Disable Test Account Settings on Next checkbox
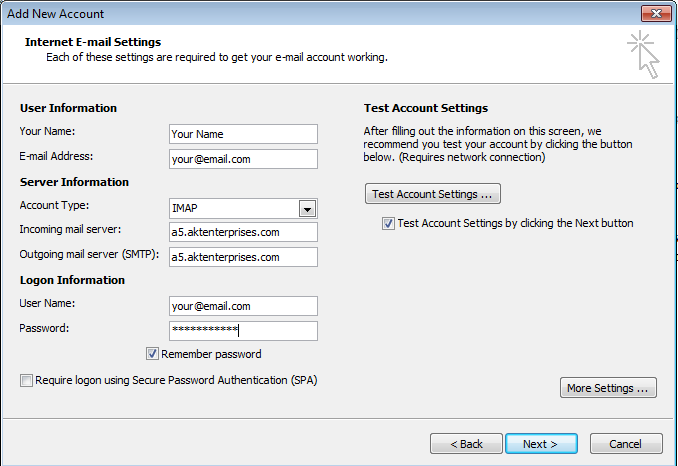 pyautogui.click(x=388, y=224)
